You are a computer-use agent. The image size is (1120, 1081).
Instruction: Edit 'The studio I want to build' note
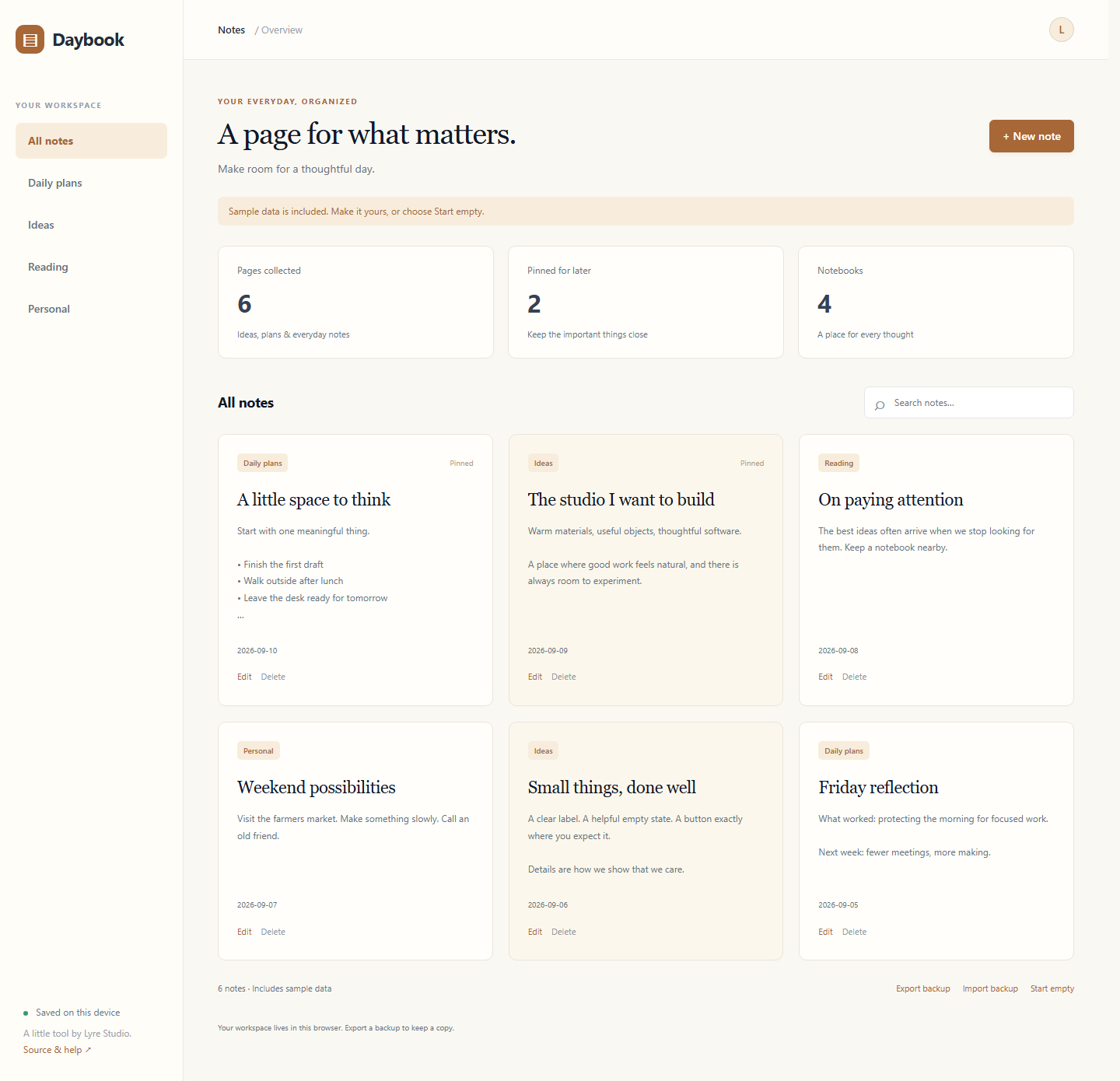535,677
